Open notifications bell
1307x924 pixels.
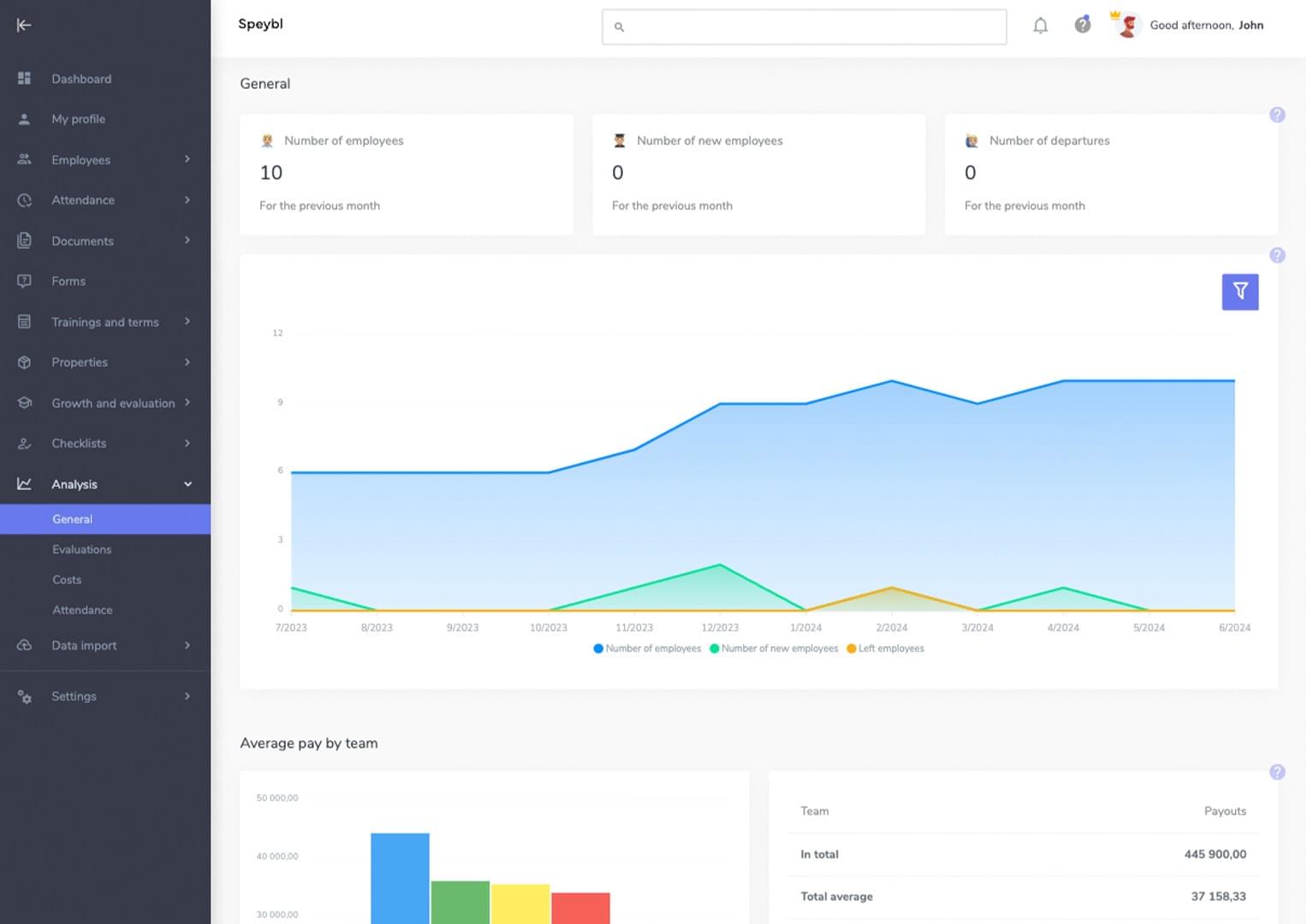pos(1040,26)
